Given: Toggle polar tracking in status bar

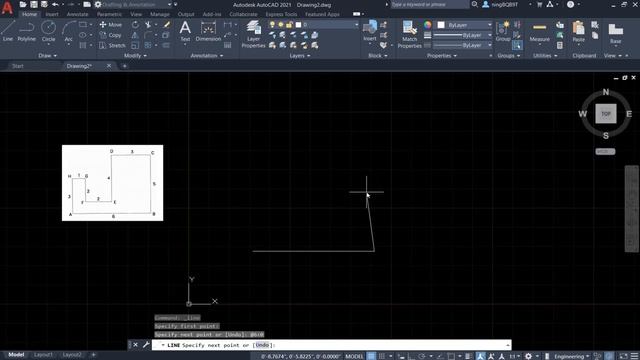Looking at the screenshot, I should (422, 356).
